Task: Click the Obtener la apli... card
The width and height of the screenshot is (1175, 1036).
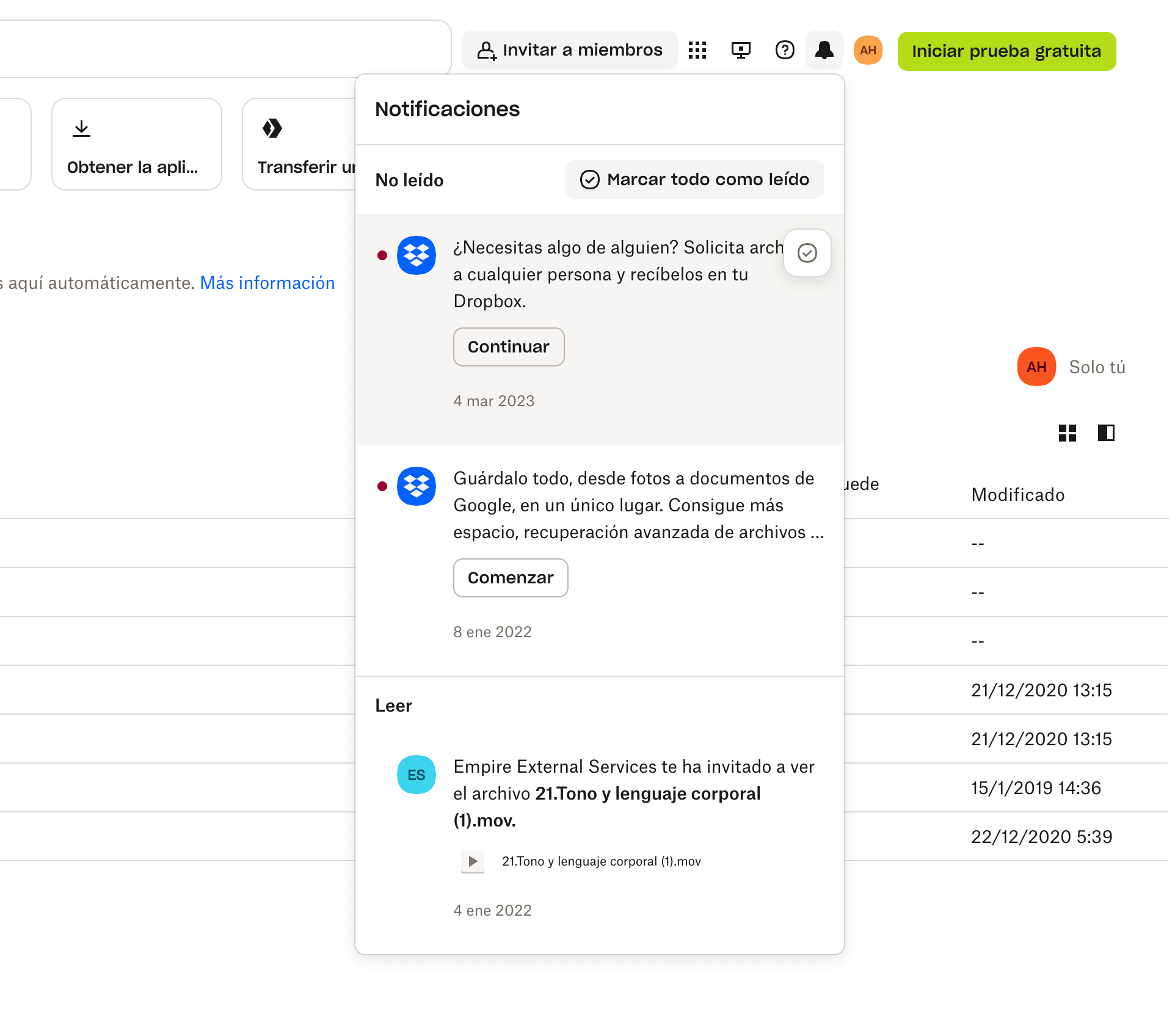Action: coord(136,144)
